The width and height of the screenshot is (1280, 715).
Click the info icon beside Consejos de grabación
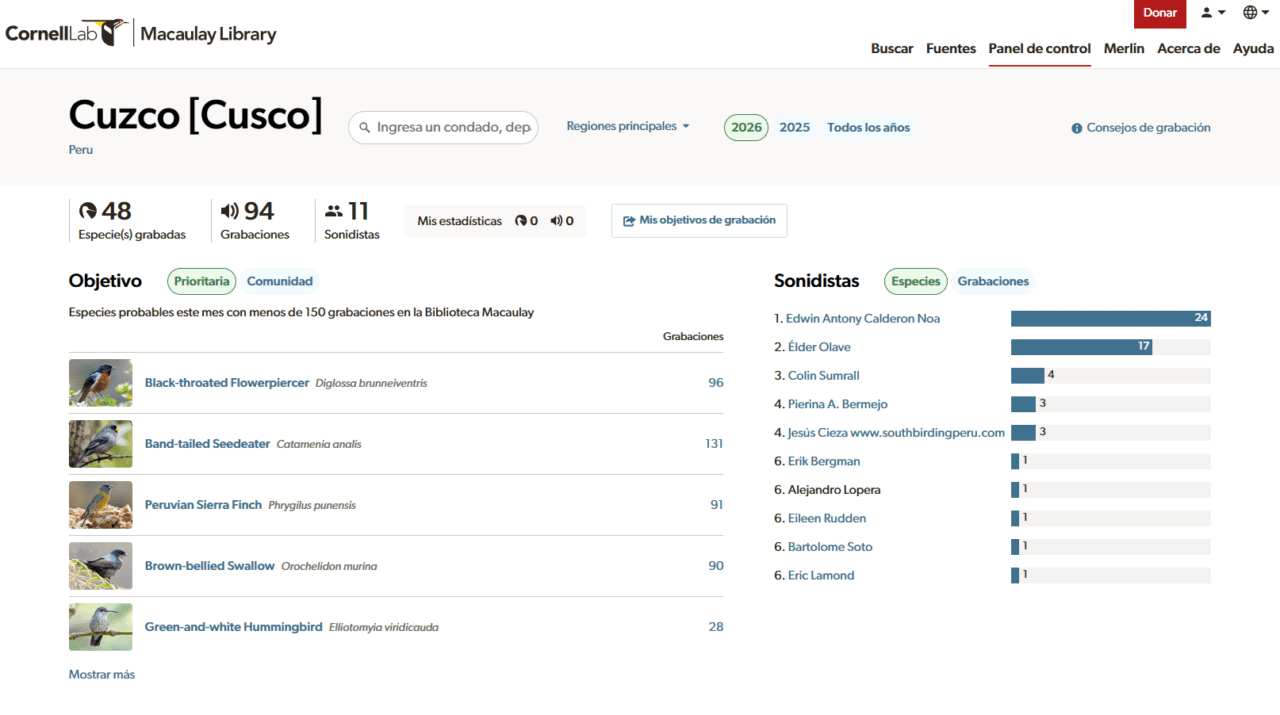click(x=1076, y=128)
